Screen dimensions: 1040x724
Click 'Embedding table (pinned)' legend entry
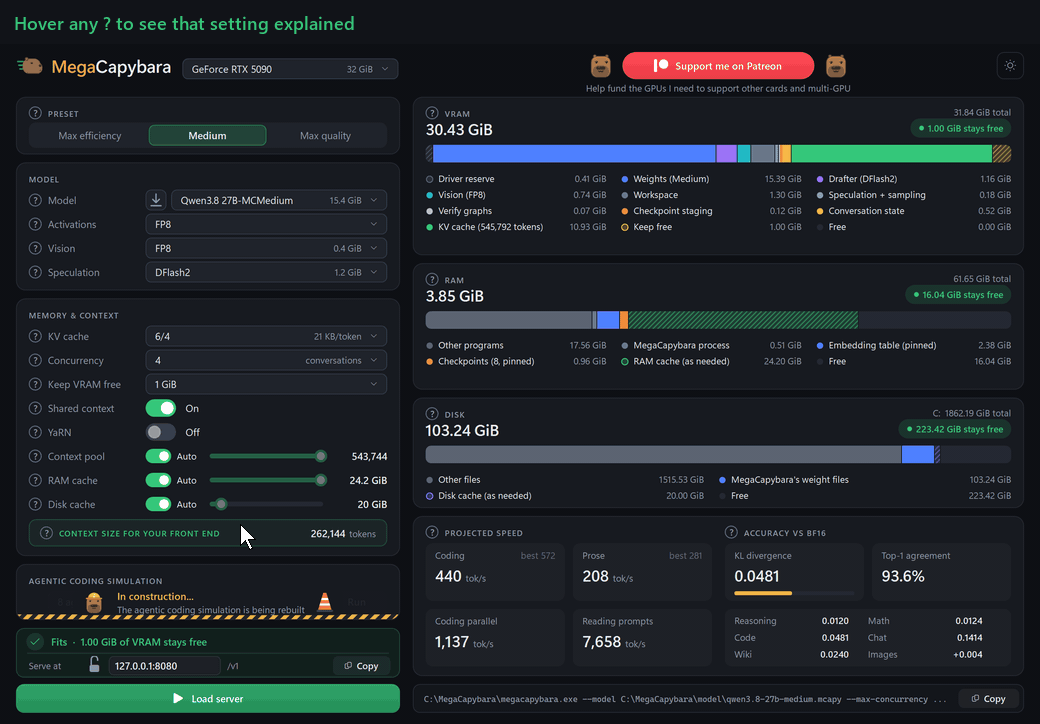(x=913, y=345)
